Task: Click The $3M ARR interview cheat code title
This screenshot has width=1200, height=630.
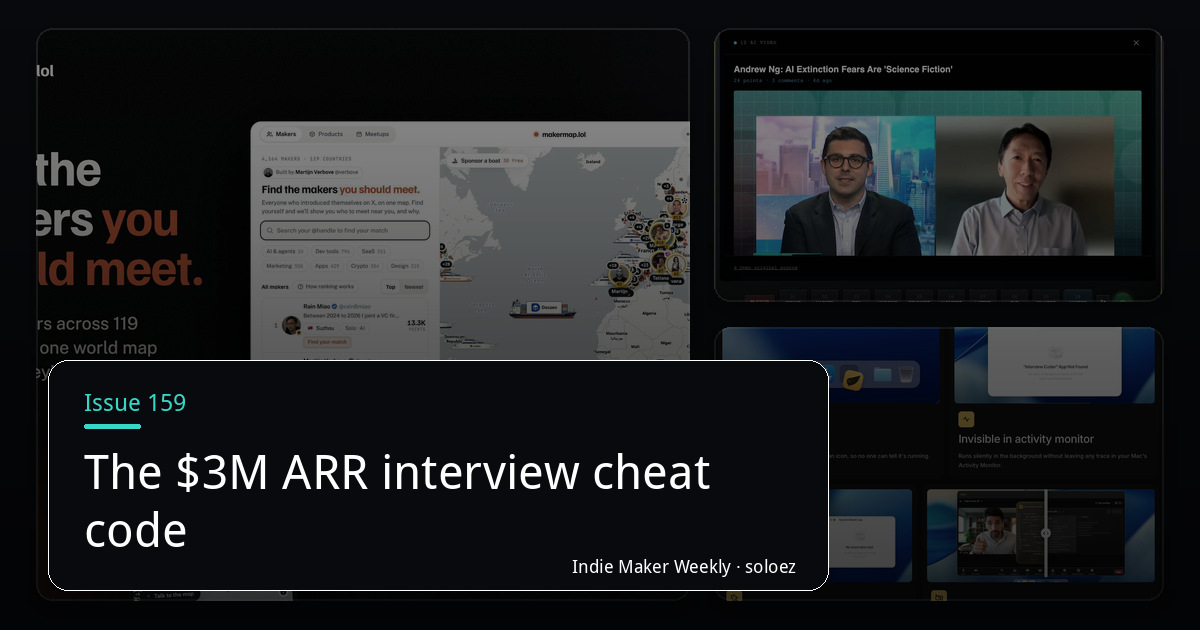Action: click(x=397, y=501)
